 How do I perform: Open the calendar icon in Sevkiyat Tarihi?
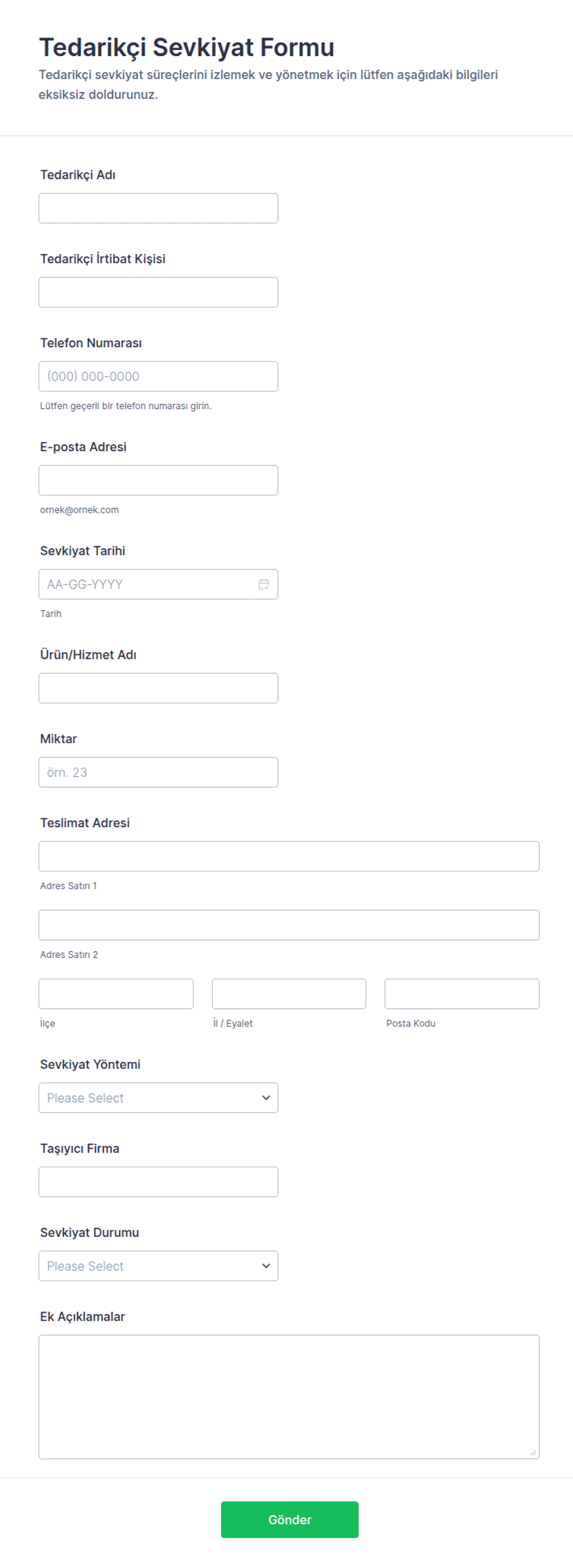[264, 584]
